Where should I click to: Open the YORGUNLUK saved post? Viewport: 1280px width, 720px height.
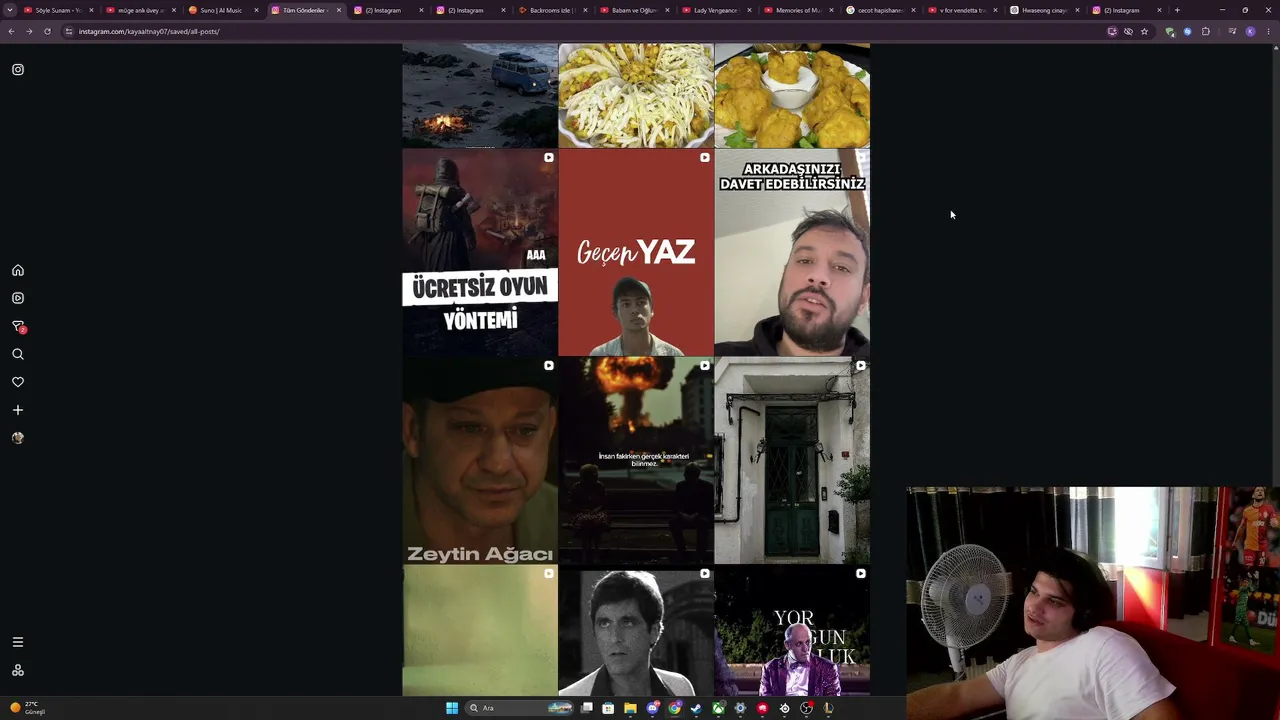click(x=792, y=631)
